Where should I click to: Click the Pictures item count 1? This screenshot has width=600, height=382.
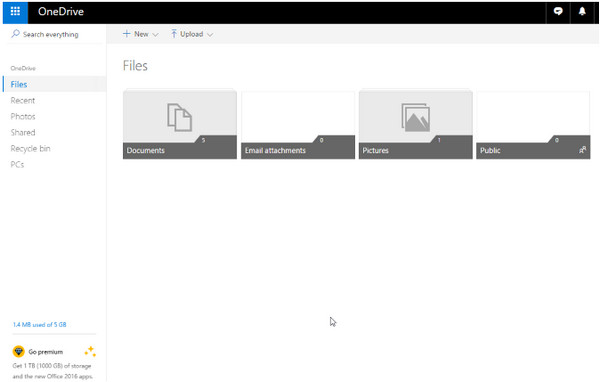tap(439, 140)
